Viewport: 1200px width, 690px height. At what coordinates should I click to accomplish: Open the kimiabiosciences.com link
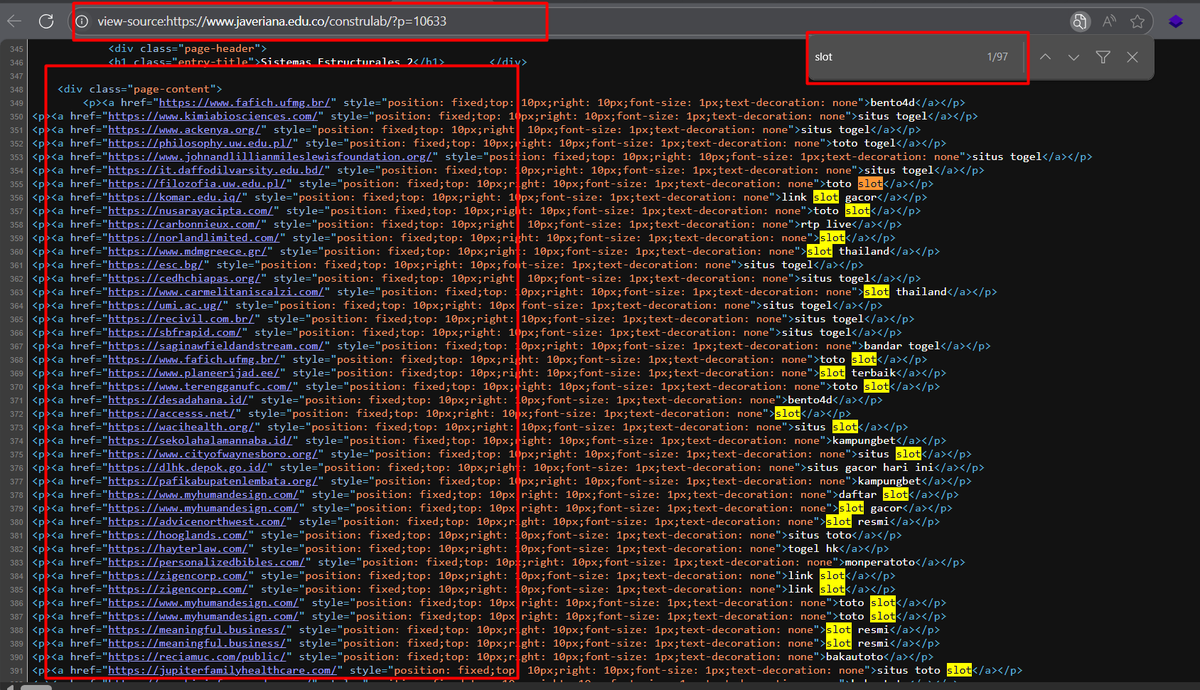point(215,116)
